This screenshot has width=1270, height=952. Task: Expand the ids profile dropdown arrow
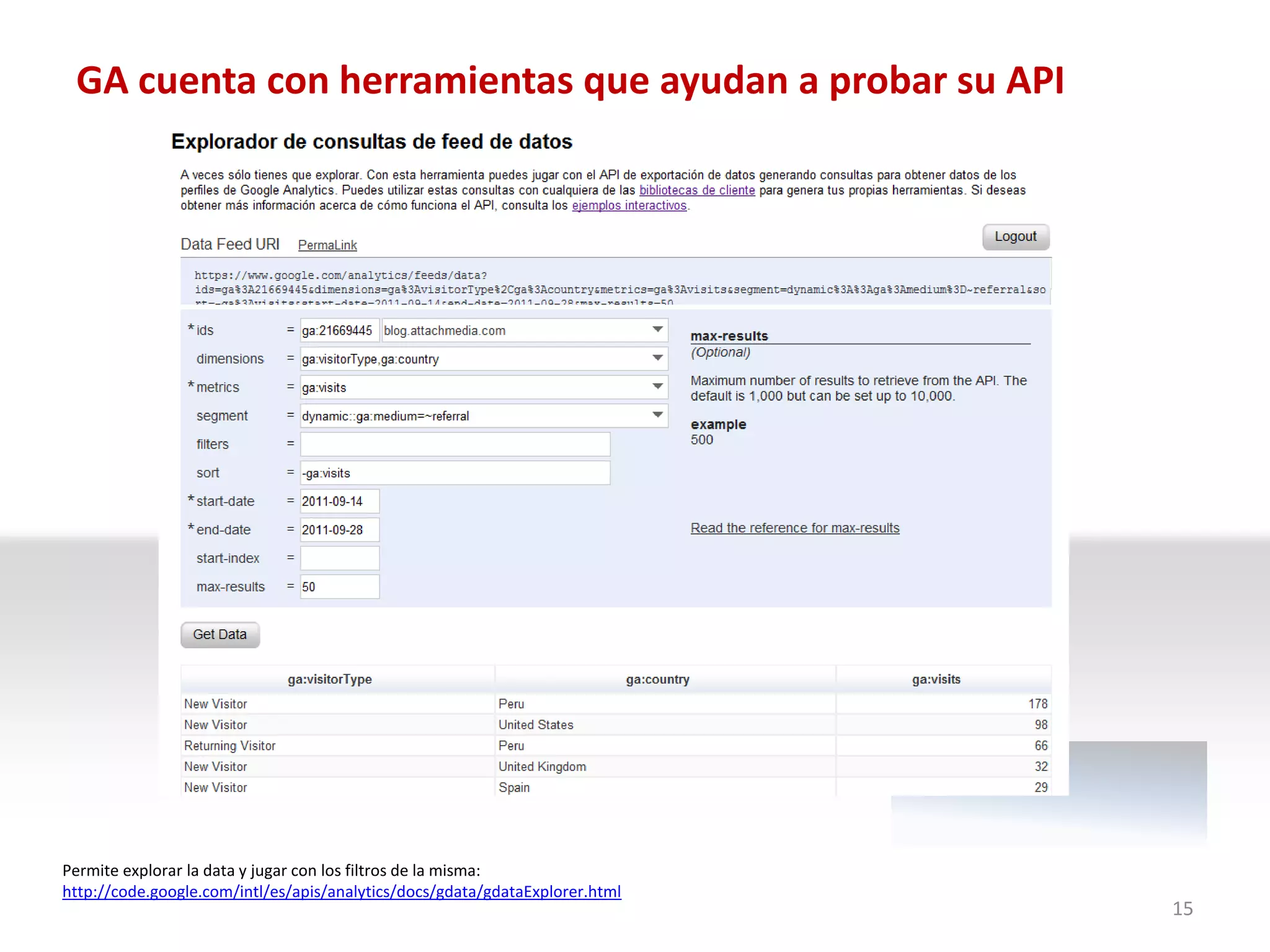(x=657, y=330)
